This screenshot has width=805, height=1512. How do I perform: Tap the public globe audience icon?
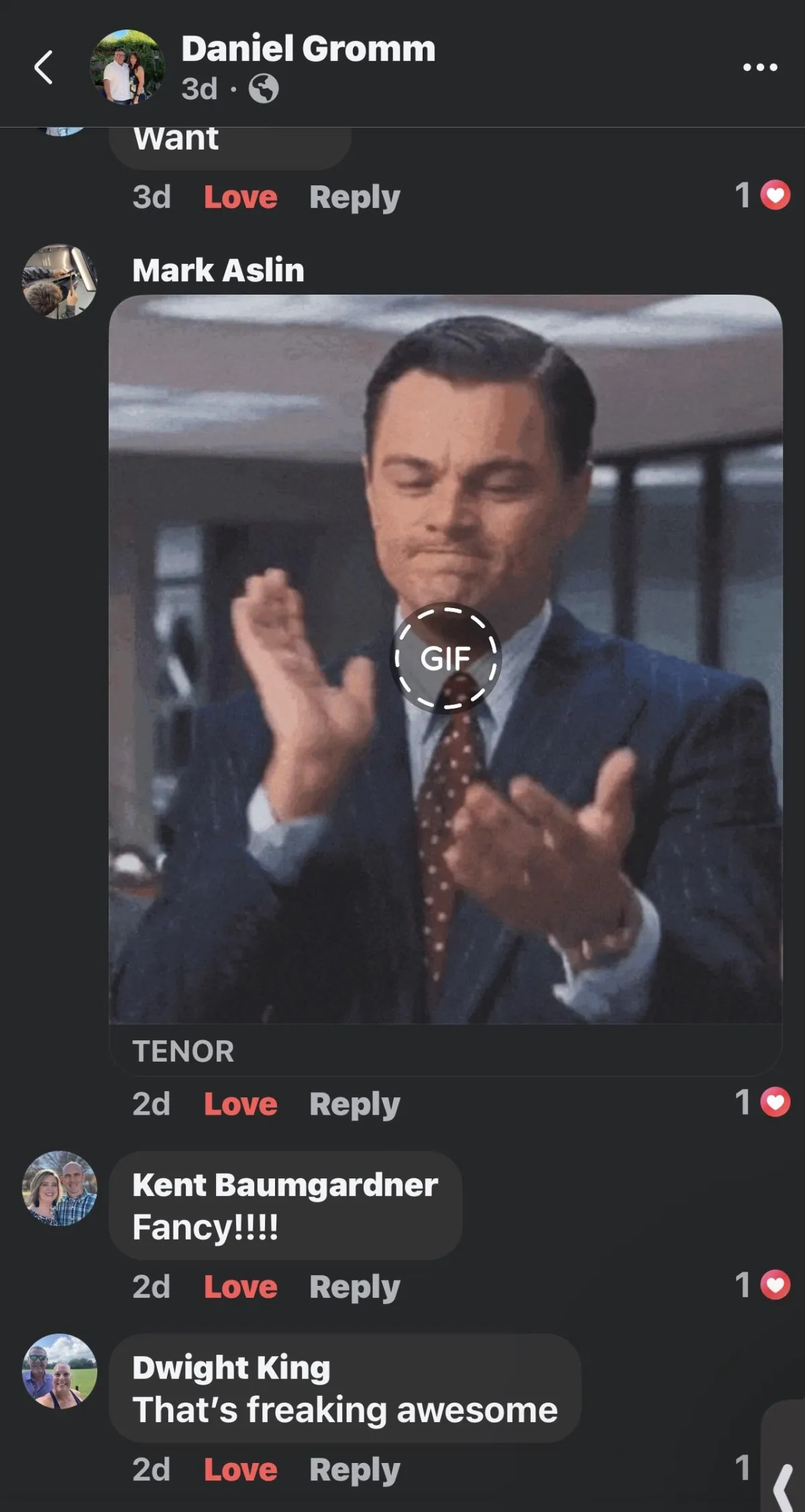pos(264,89)
